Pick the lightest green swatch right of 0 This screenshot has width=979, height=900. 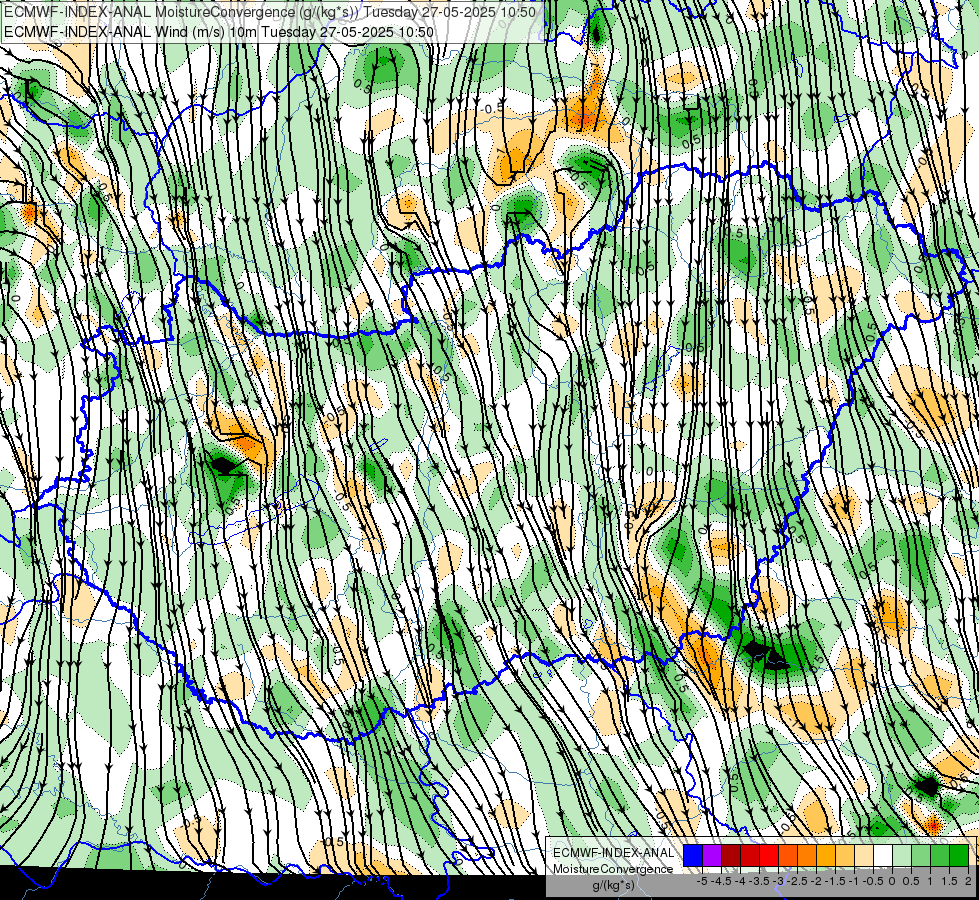tap(902, 855)
